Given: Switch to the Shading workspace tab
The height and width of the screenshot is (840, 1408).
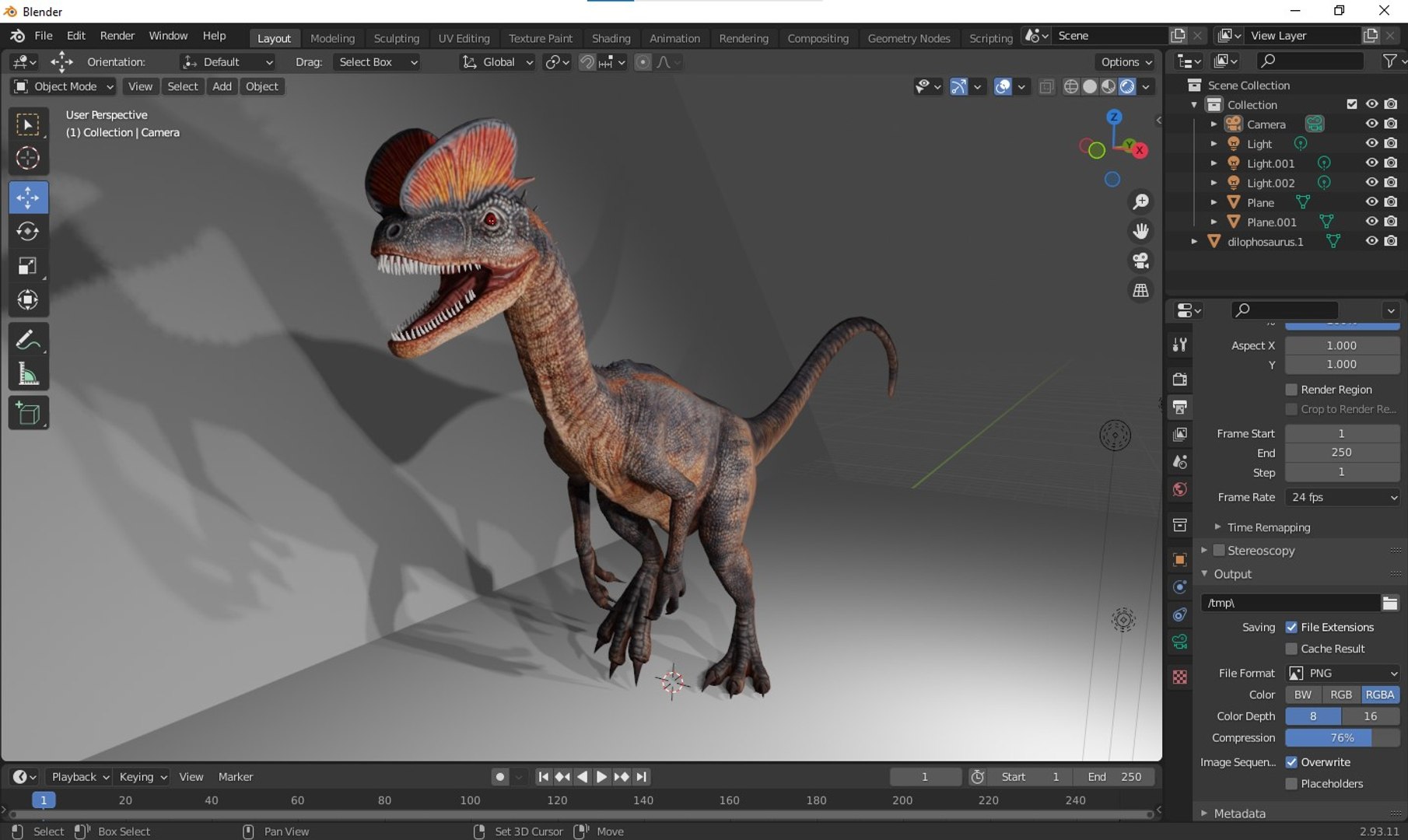Looking at the screenshot, I should (x=611, y=38).
